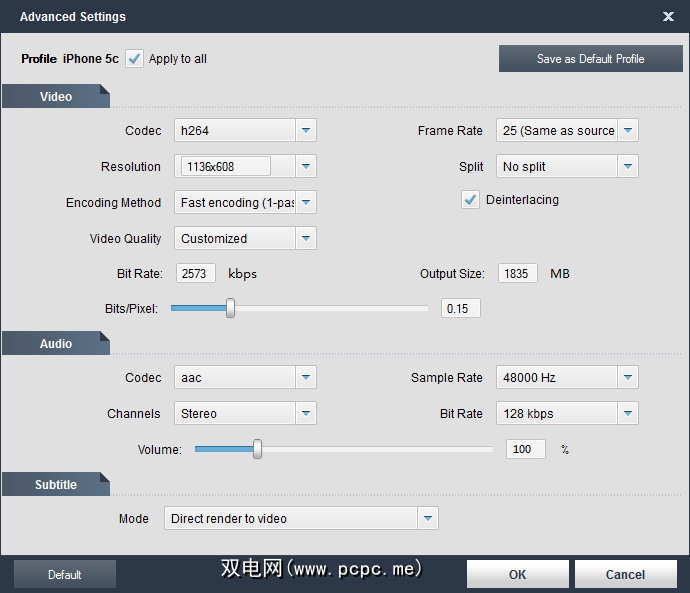
Task: Click the video Bit Rate input field
Action: point(196,274)
